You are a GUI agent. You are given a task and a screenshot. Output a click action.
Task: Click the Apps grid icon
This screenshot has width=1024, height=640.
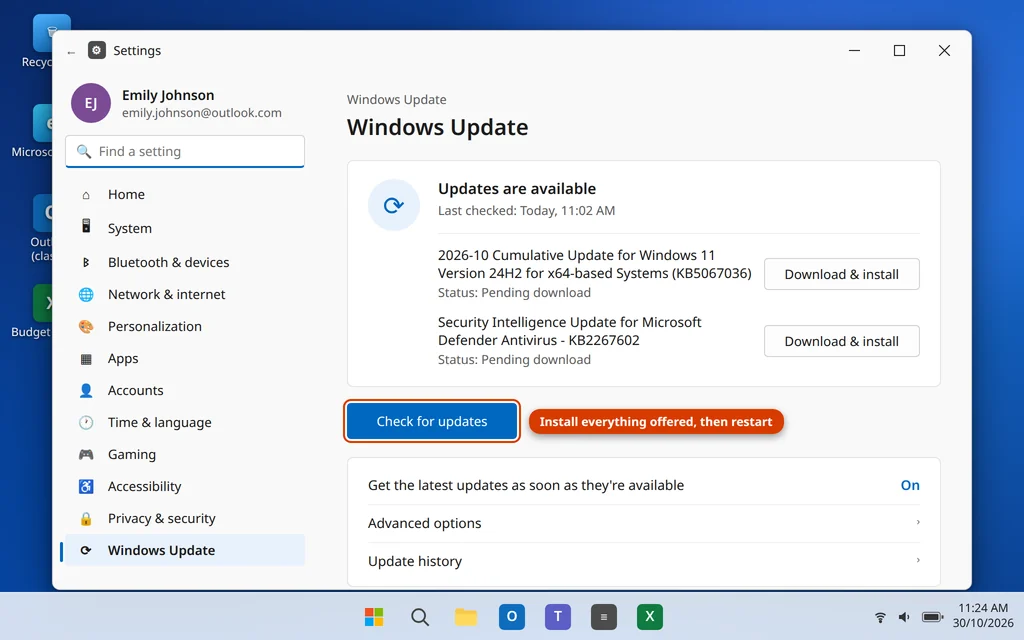point(86,359)
